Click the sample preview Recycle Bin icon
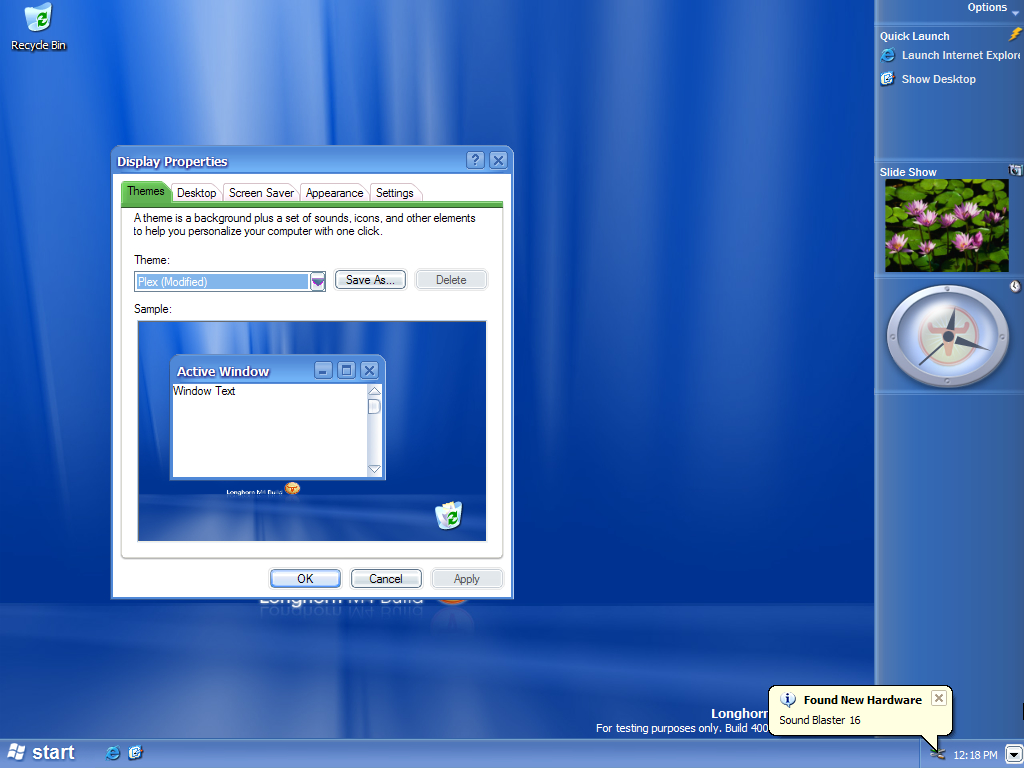 click(x=449, y=515)
